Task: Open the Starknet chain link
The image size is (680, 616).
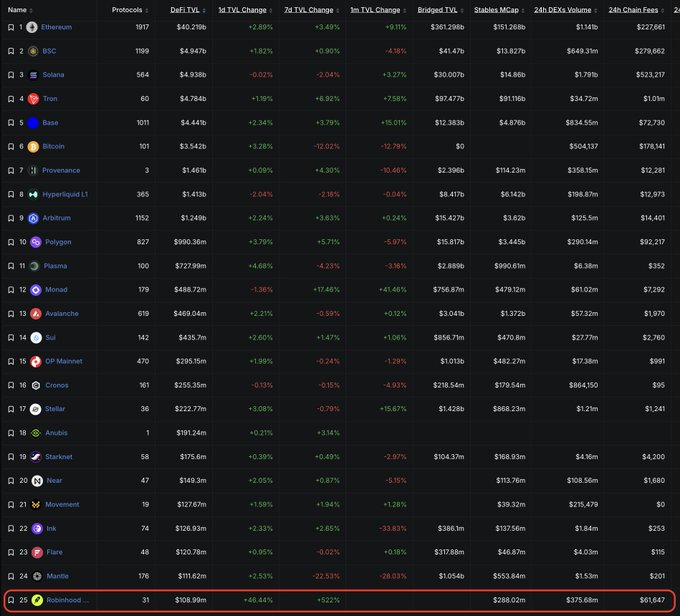Action: point(59,457)
